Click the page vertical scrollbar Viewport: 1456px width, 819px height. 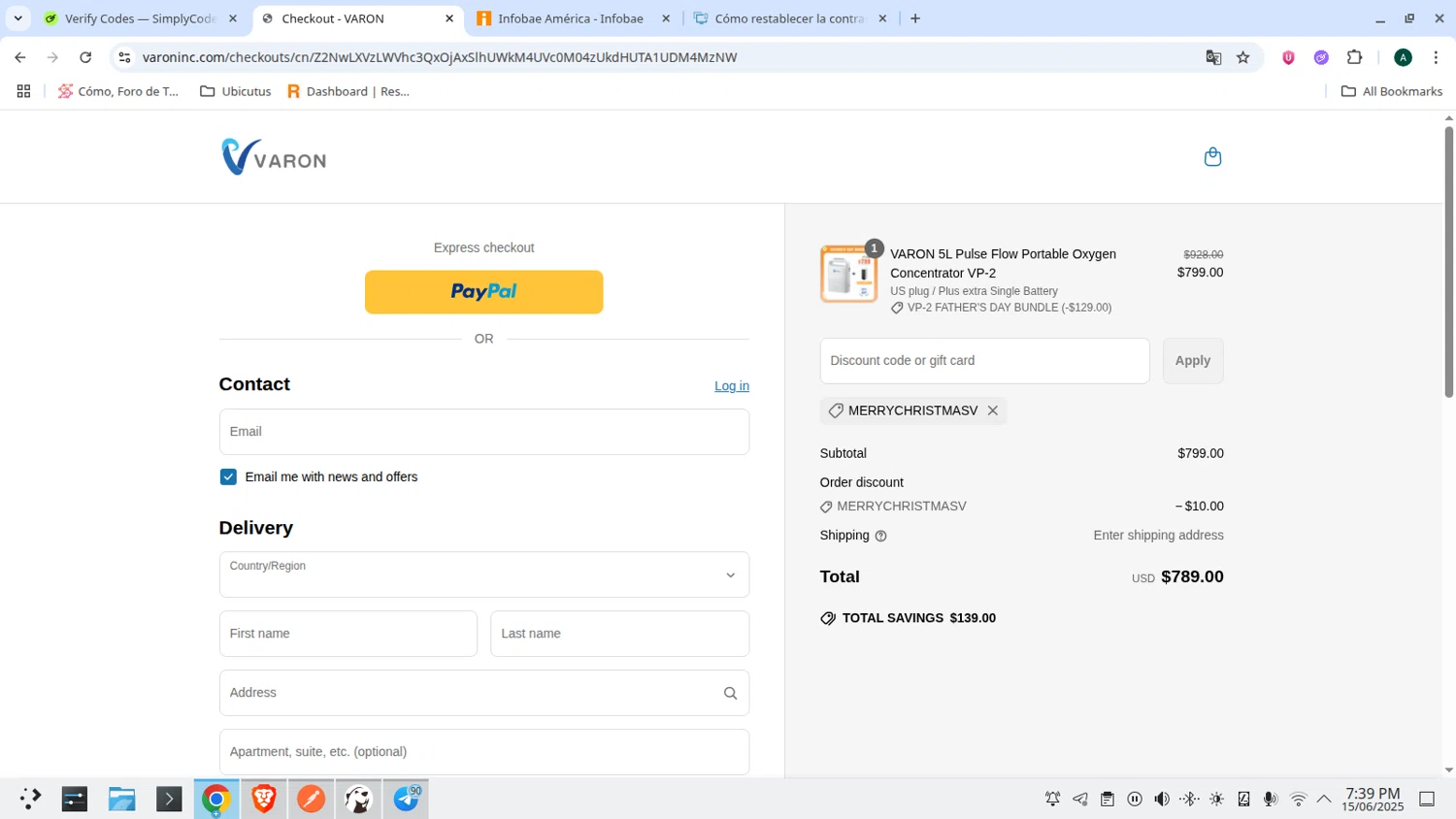tap(1448, 262)
